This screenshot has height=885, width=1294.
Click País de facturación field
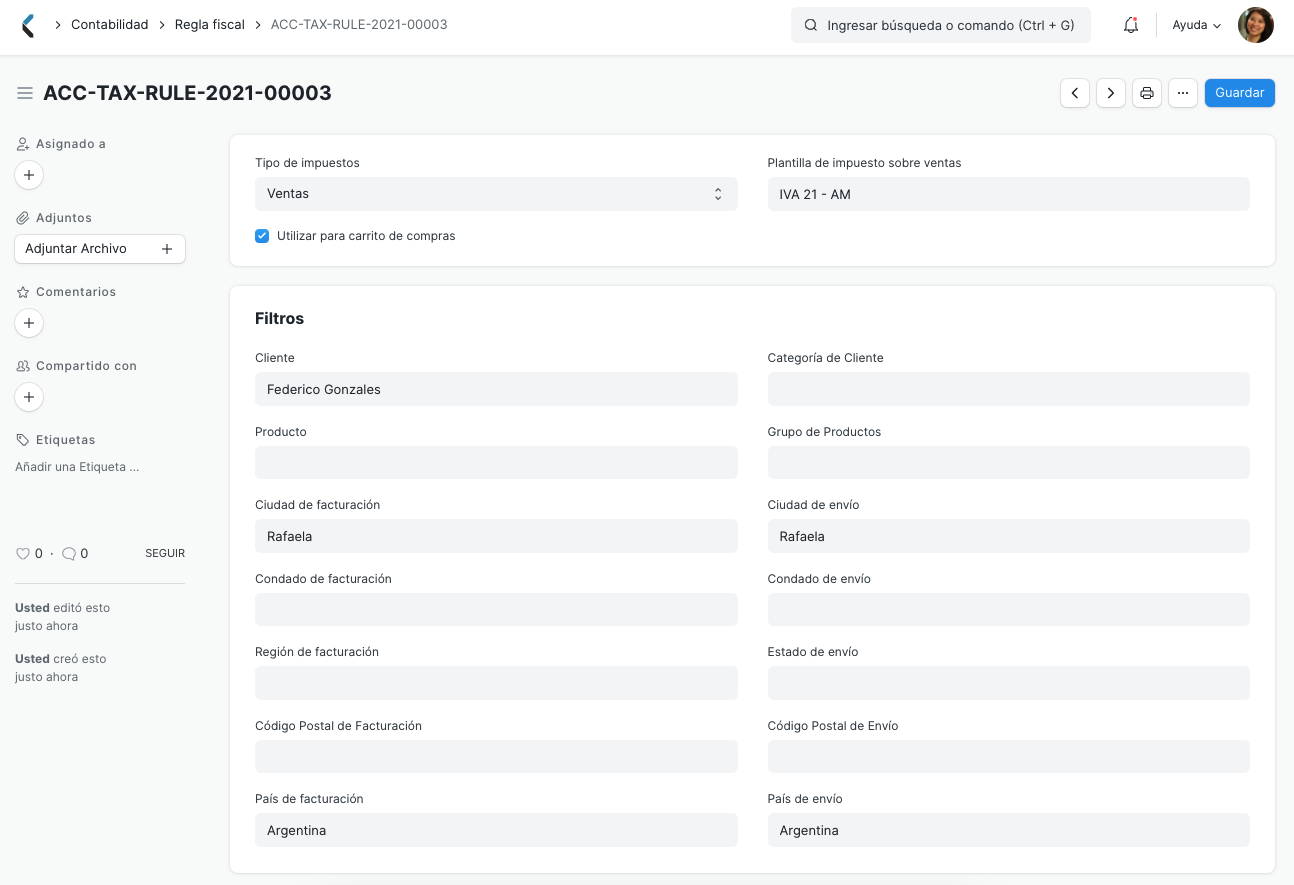click(496, 830)
